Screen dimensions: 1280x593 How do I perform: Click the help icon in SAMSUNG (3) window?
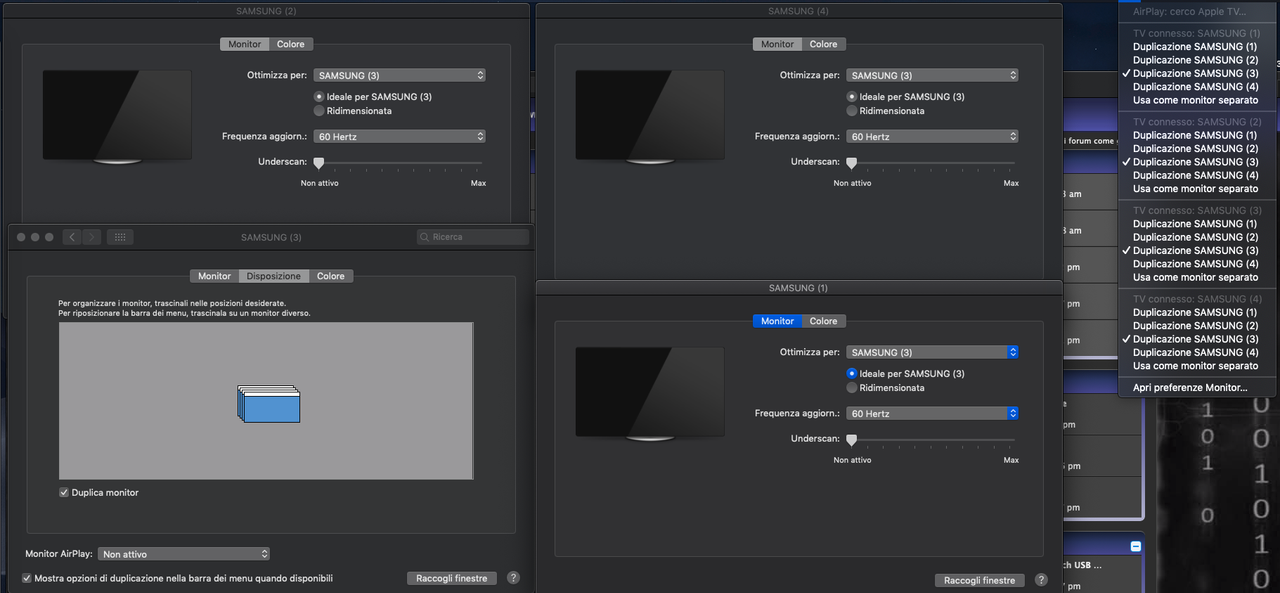point(513,578)
